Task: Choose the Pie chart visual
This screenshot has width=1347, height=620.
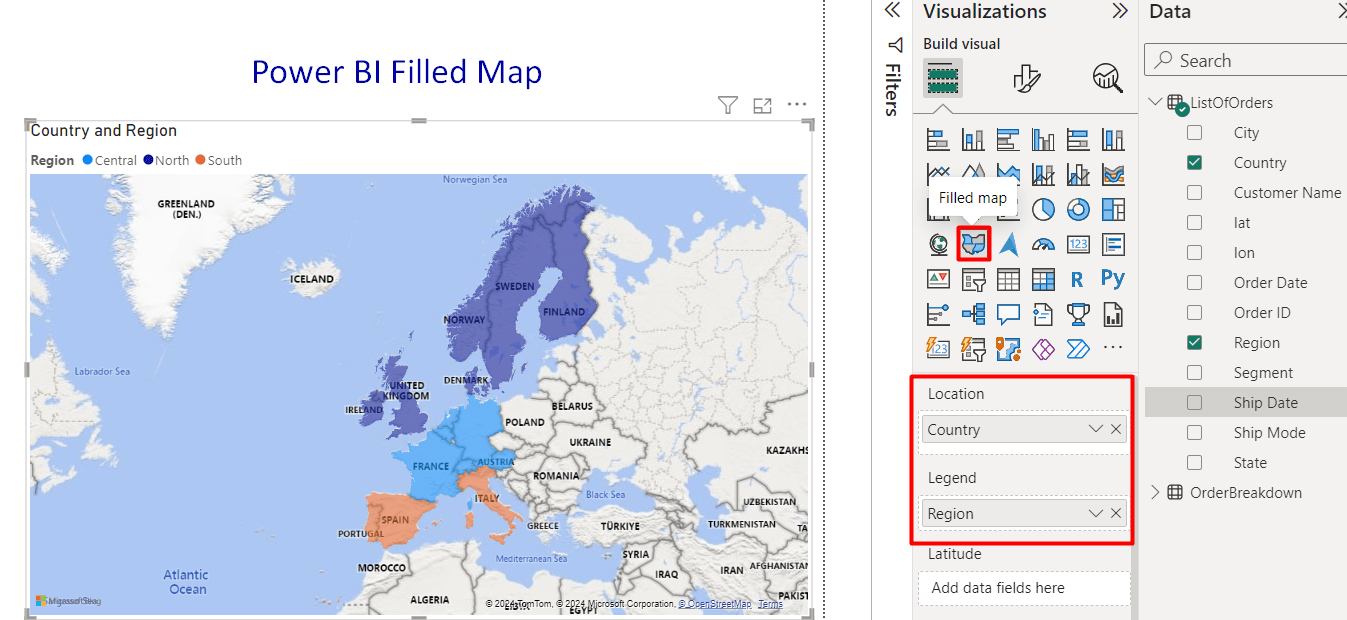Action: click(1043, 209)
